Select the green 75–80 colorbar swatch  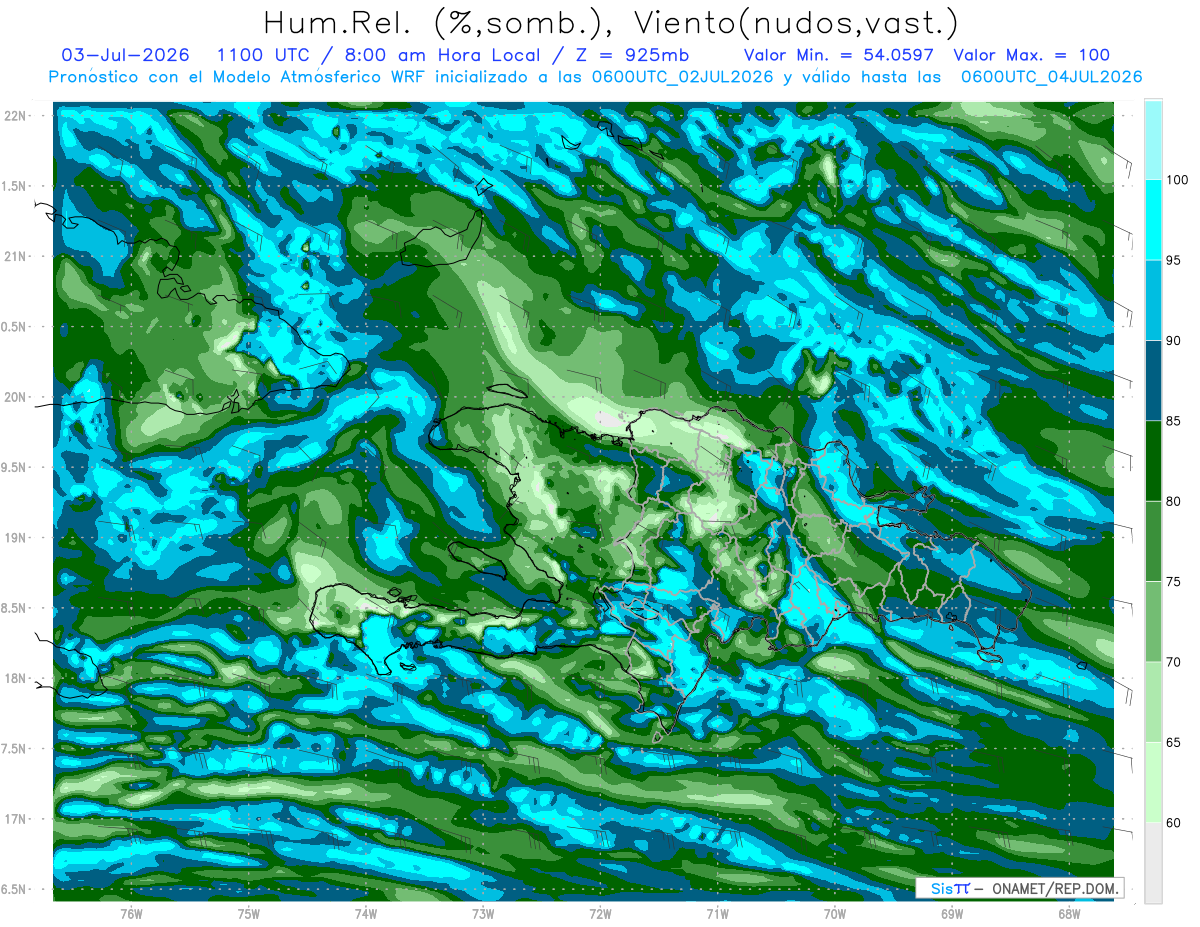[x=1153, y=541]
